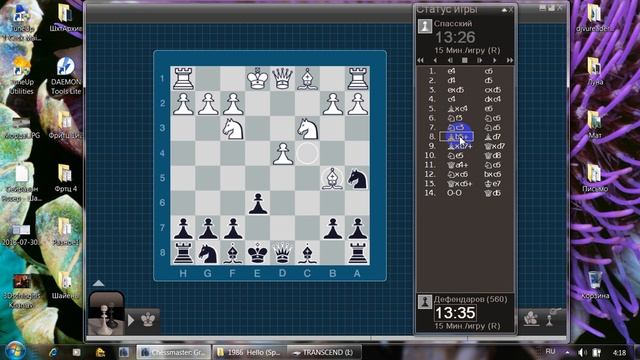Viewport: 640px width, 360px height.
Task: Switch to Chessmaster taskbar button
Action: pos(173,352)
